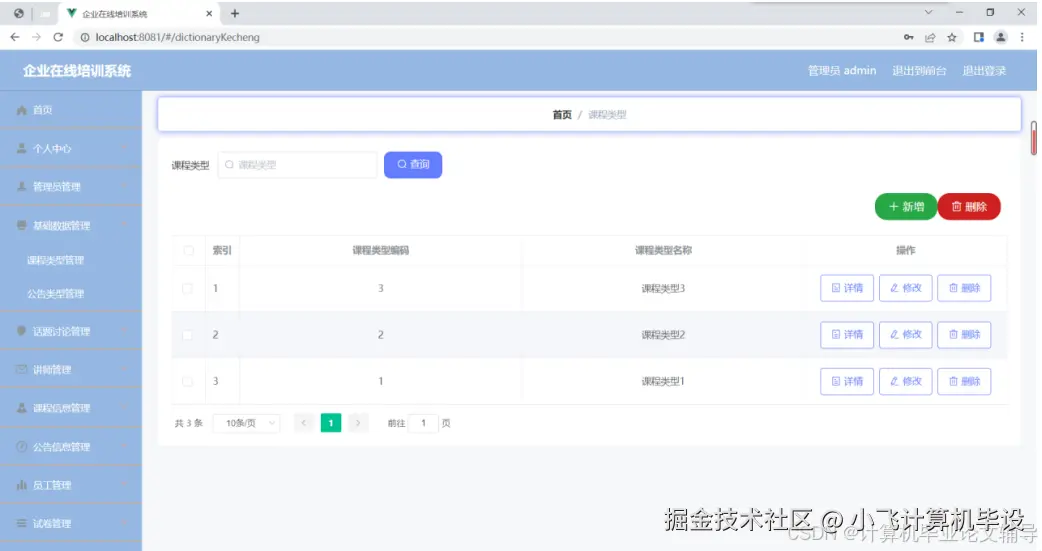The image size is (1042, 551).
Task: Click the 查询 search button
Action: pyautogui.click(x=413, y=165)
